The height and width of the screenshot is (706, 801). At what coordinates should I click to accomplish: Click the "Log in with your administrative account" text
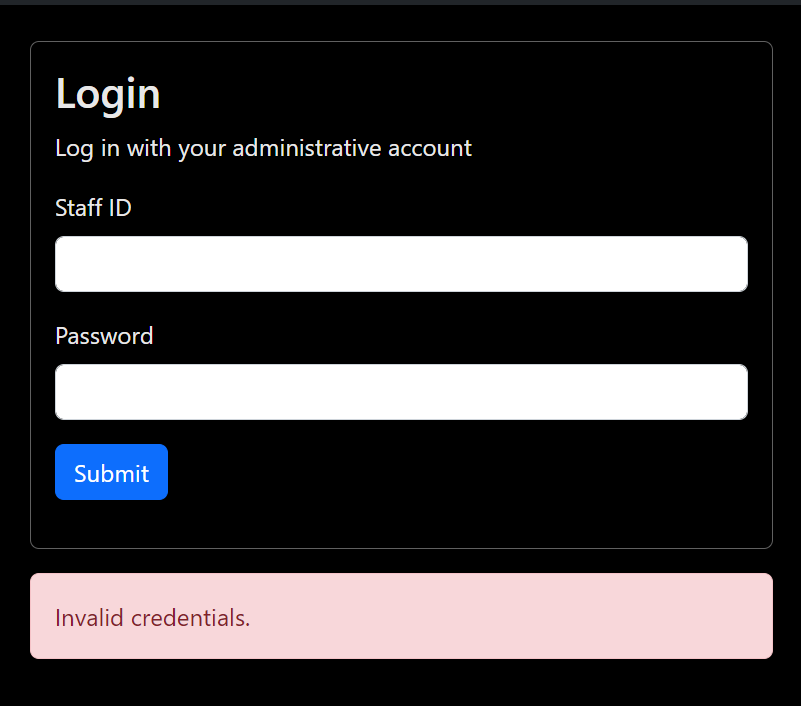pyautogui.click(x=263, y=149)
